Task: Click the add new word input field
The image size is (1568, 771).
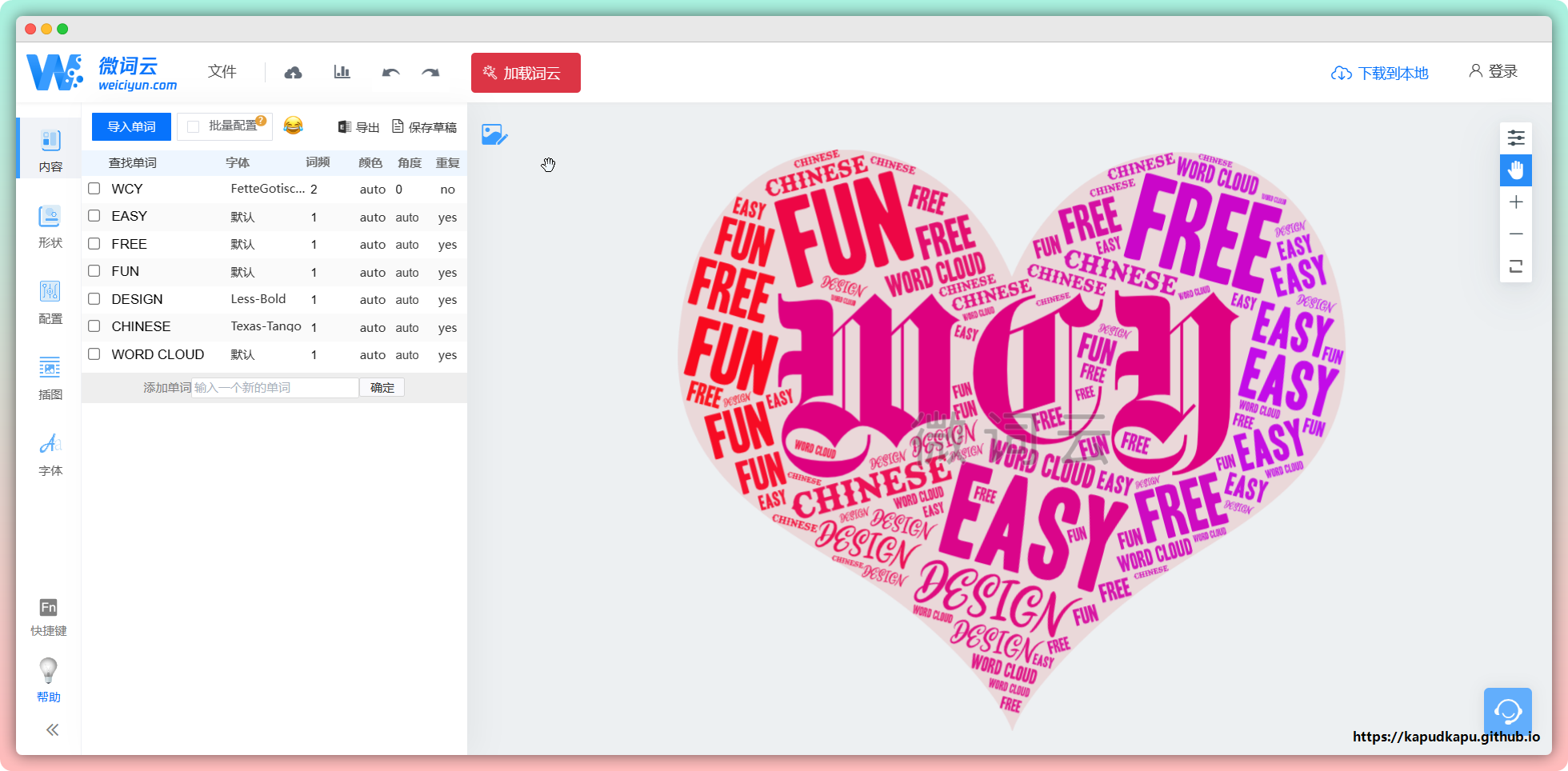Action: [274, 388]
